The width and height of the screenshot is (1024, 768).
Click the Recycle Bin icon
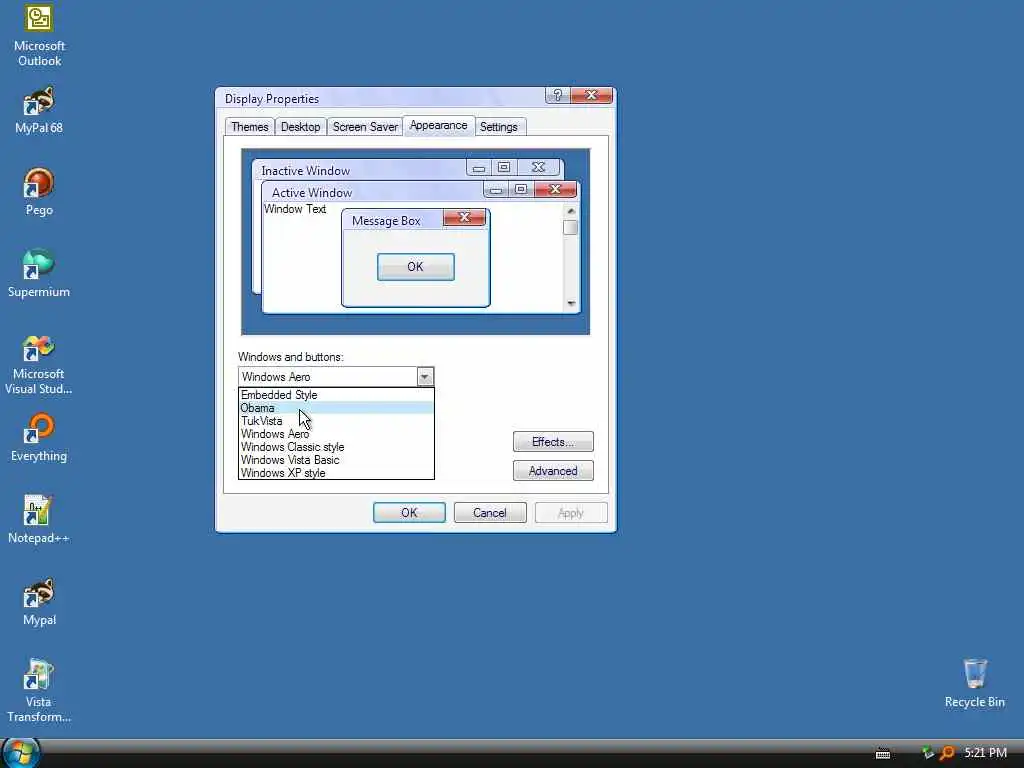974,683
